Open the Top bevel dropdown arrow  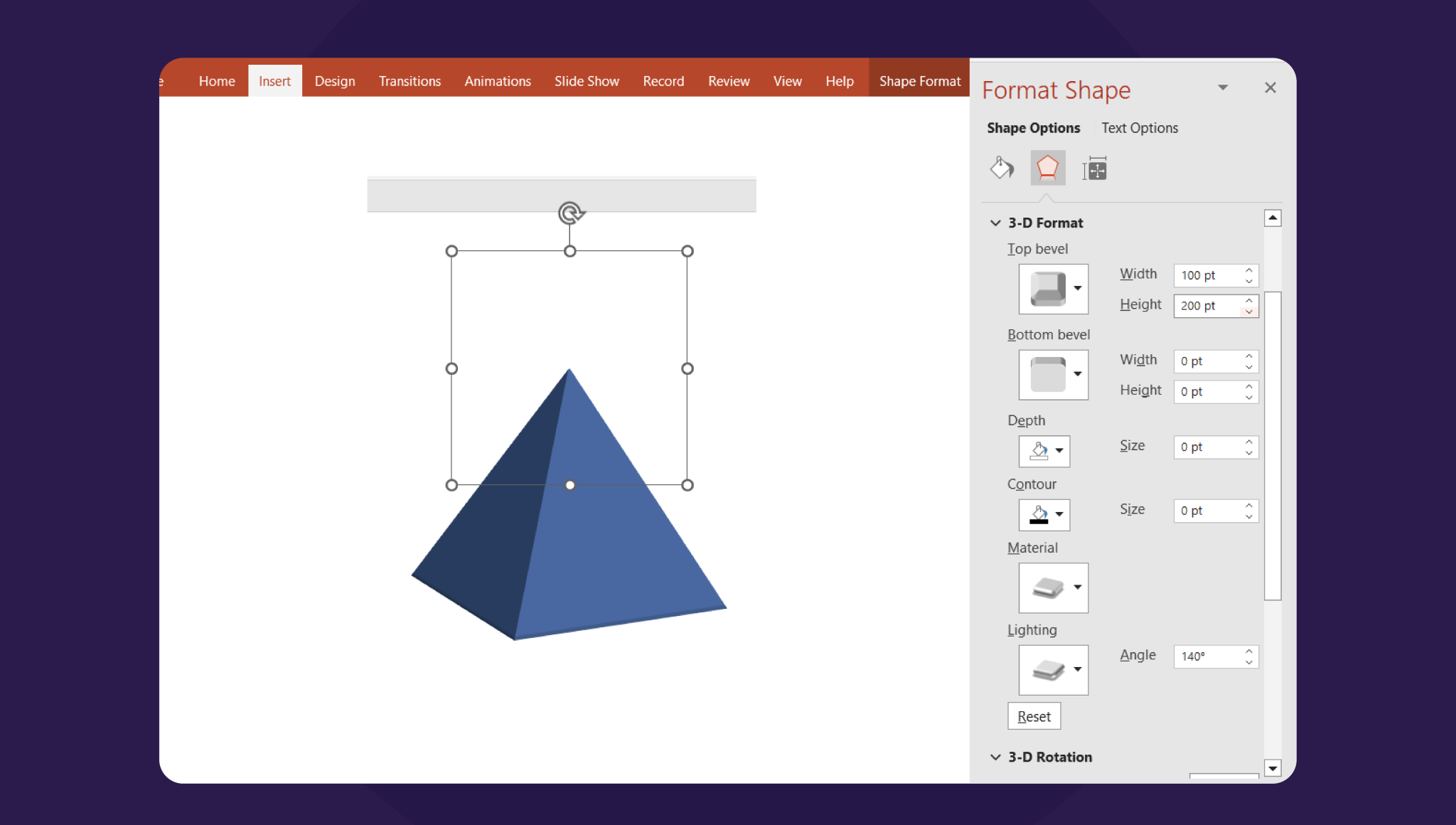click(1078, 289)
